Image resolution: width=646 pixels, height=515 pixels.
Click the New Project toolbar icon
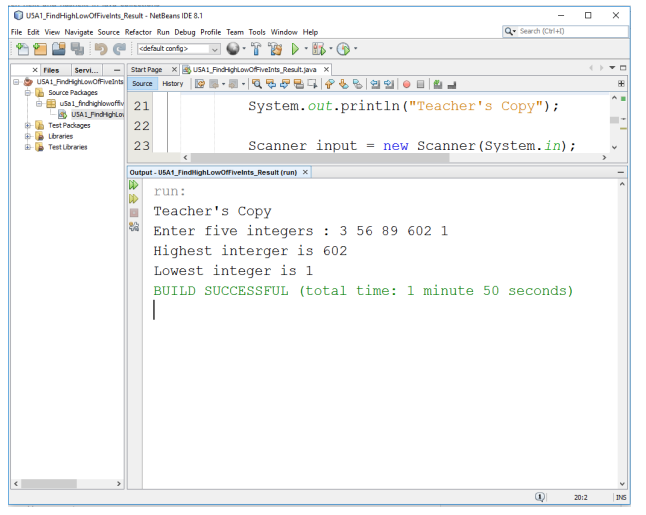[40, 49]
